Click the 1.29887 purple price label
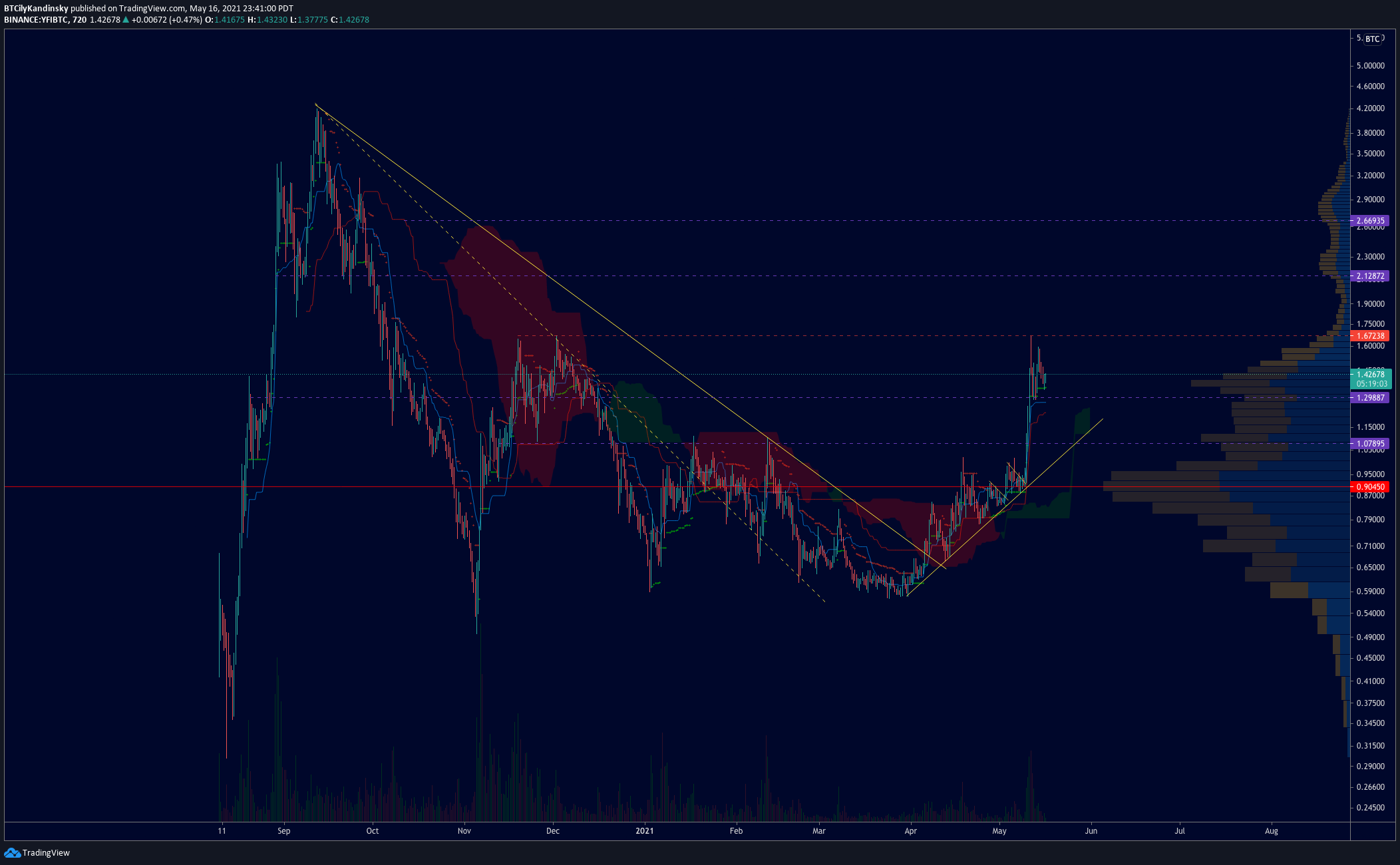This screenshot has height=865, width=1400. tap(1370, 398)
